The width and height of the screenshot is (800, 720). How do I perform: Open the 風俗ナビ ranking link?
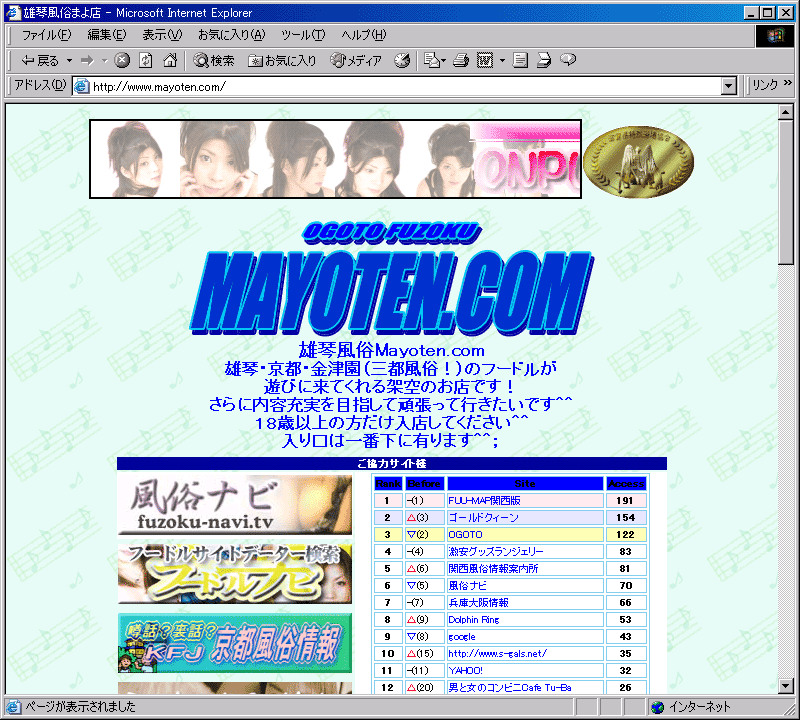[x=467, y=585]
